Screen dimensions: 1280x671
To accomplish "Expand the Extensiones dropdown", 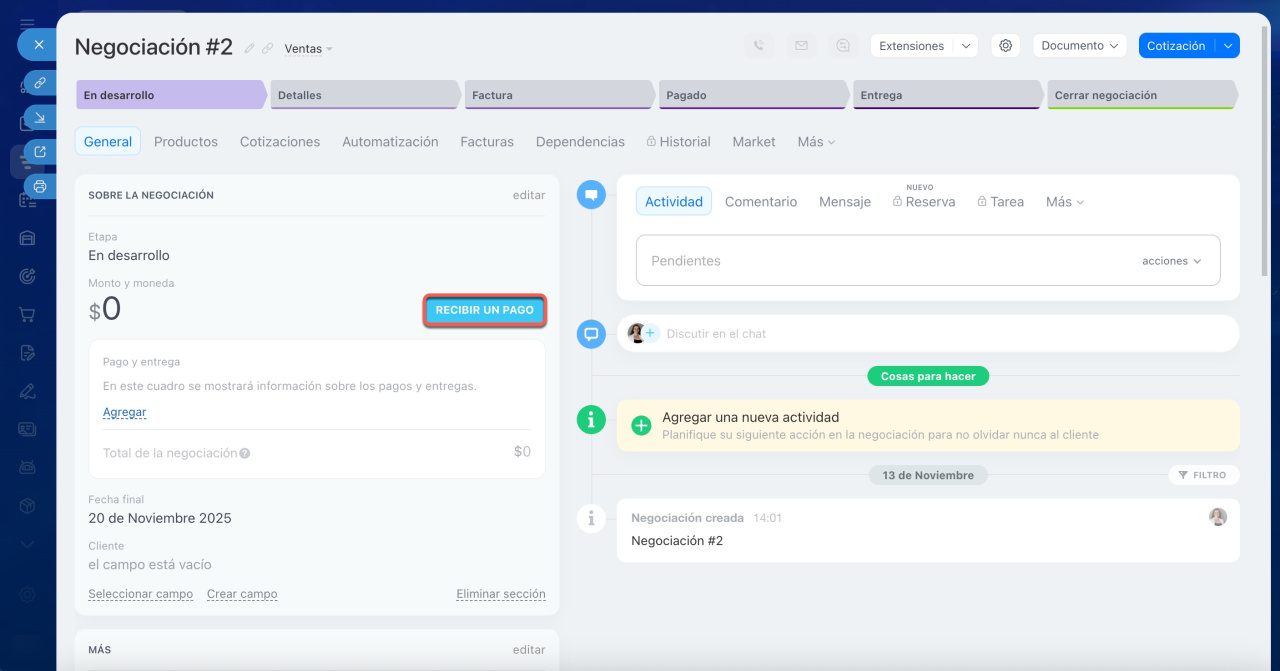I will coord(965,46).
